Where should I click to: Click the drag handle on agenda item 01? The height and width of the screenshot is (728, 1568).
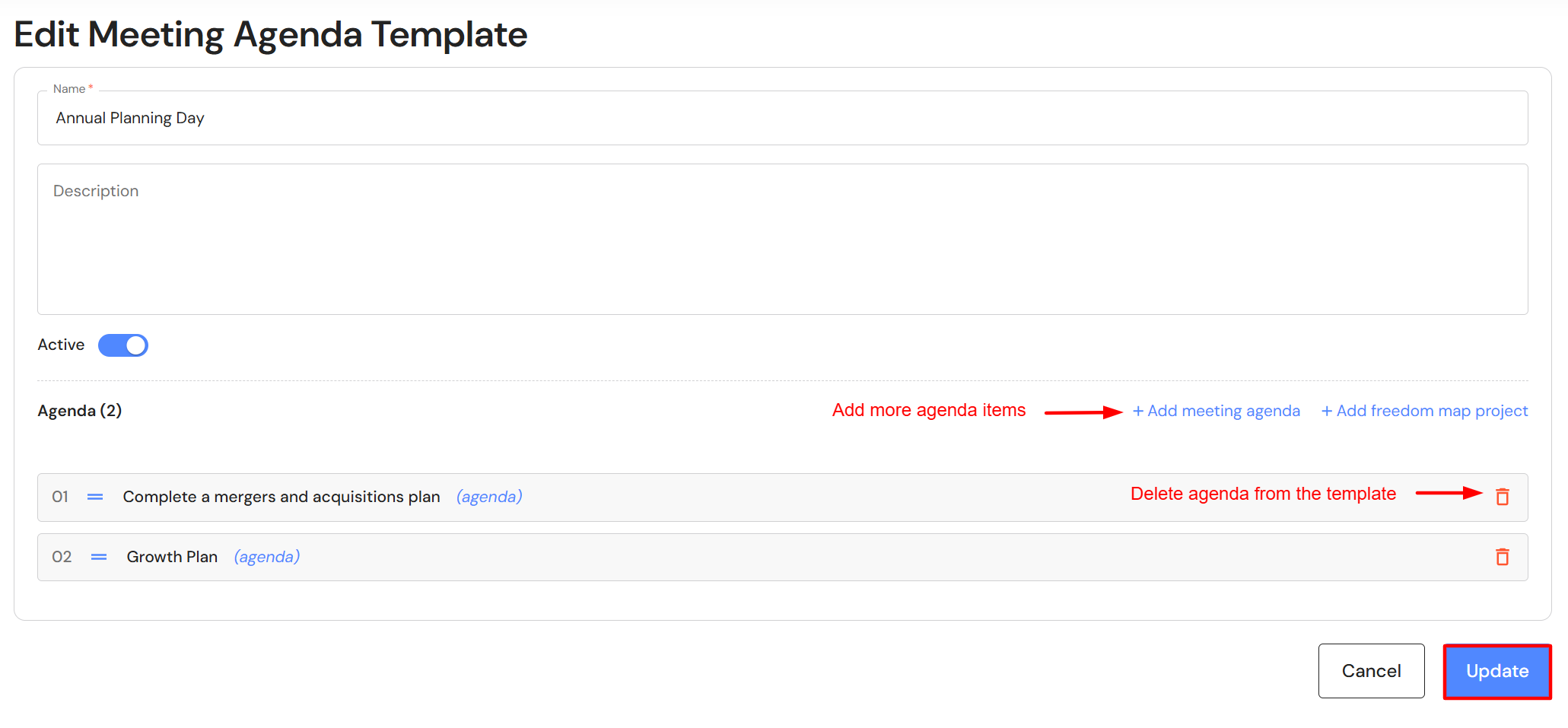(95, 497)
